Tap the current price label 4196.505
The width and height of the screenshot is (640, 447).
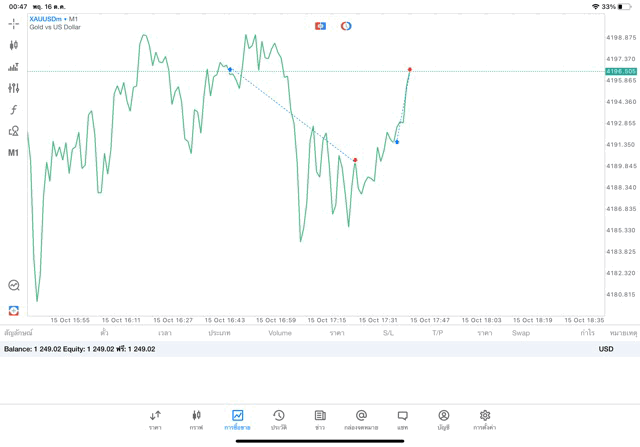tap(620, 71)
